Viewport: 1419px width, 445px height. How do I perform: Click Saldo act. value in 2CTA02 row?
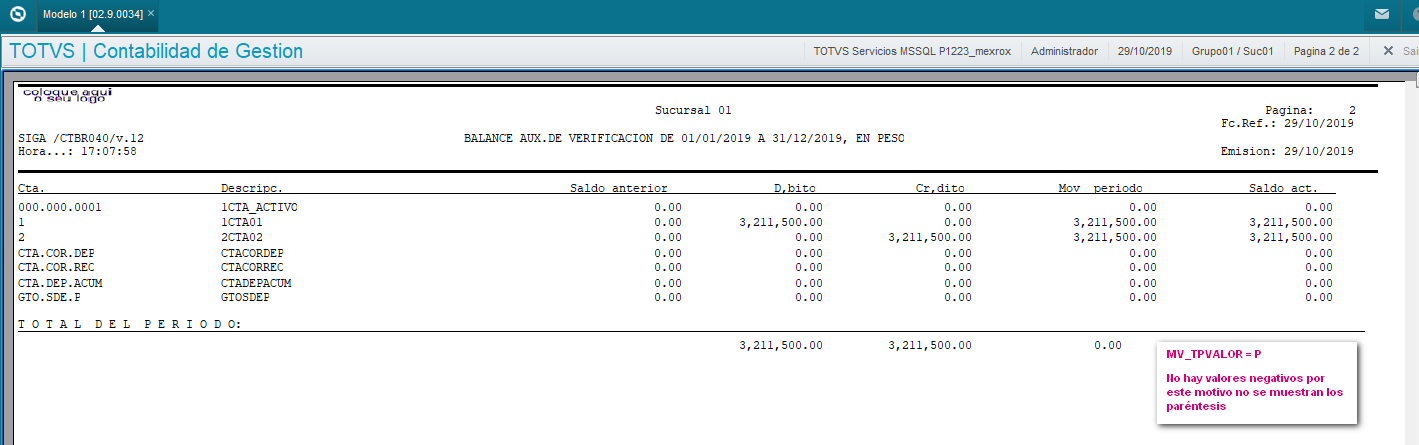click(x=1291, y=237)
